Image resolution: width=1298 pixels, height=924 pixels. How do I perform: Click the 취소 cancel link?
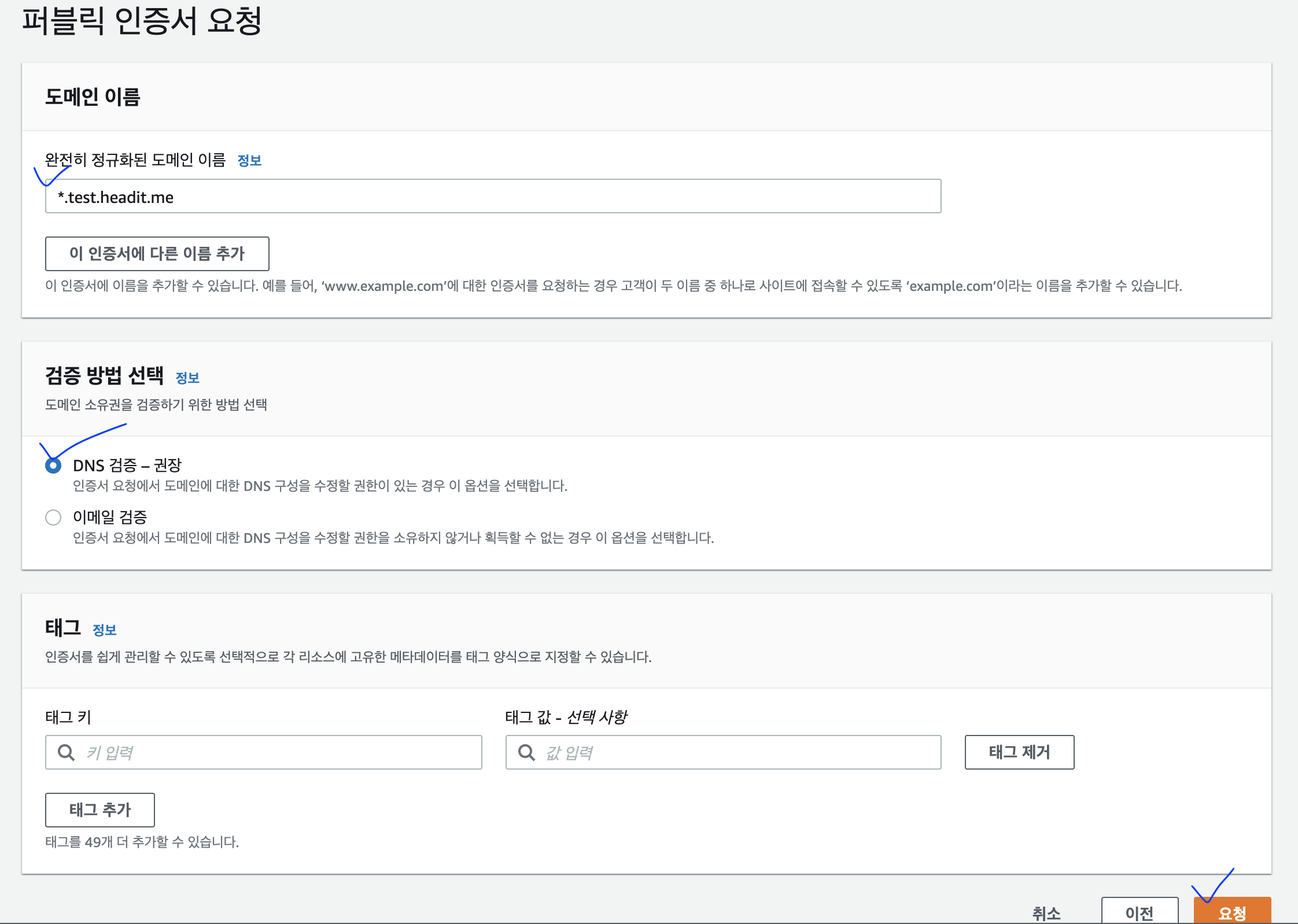pyautogui.click(x=1046, y=912)
